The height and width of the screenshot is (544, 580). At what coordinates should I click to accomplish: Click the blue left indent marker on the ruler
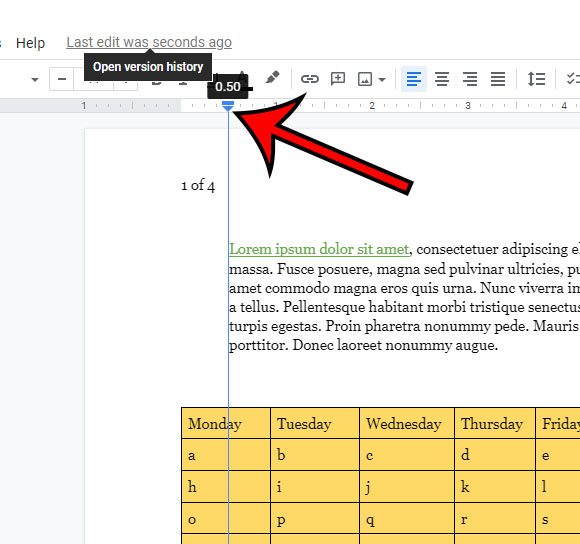pyautogui.click(x=228, y=106)
